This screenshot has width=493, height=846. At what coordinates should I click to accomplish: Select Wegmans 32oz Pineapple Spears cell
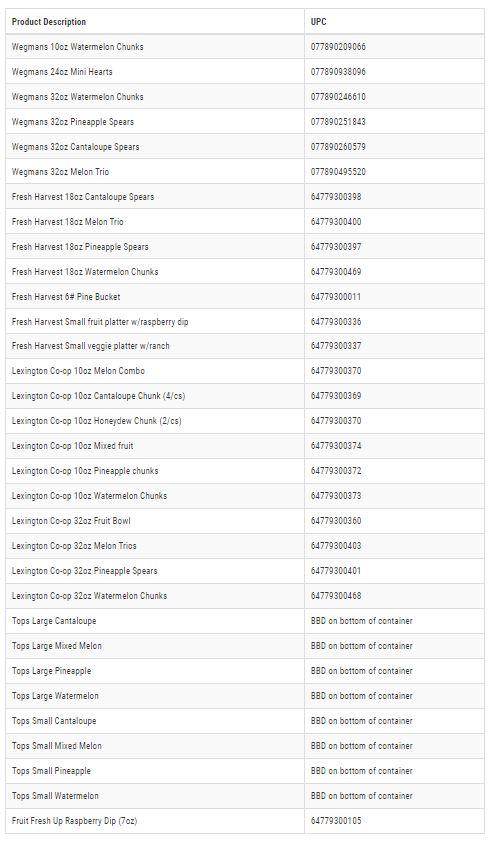click(x=73, y=122)
